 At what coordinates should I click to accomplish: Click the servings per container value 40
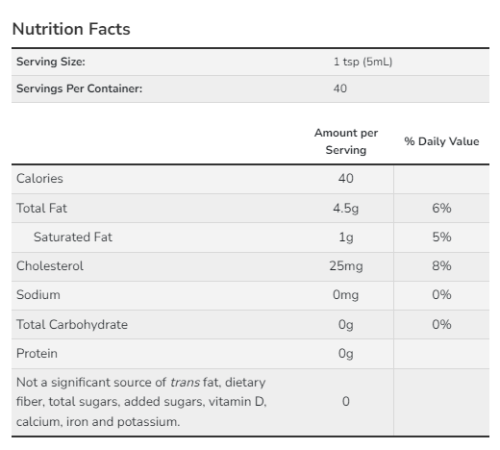[x=340, y=88]
